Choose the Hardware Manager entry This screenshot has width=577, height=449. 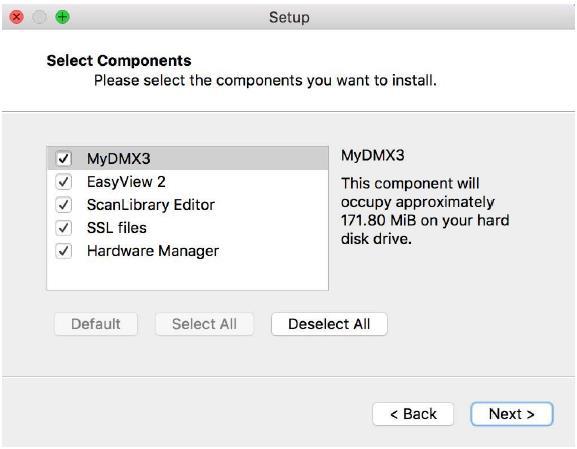tap(153, 251)
